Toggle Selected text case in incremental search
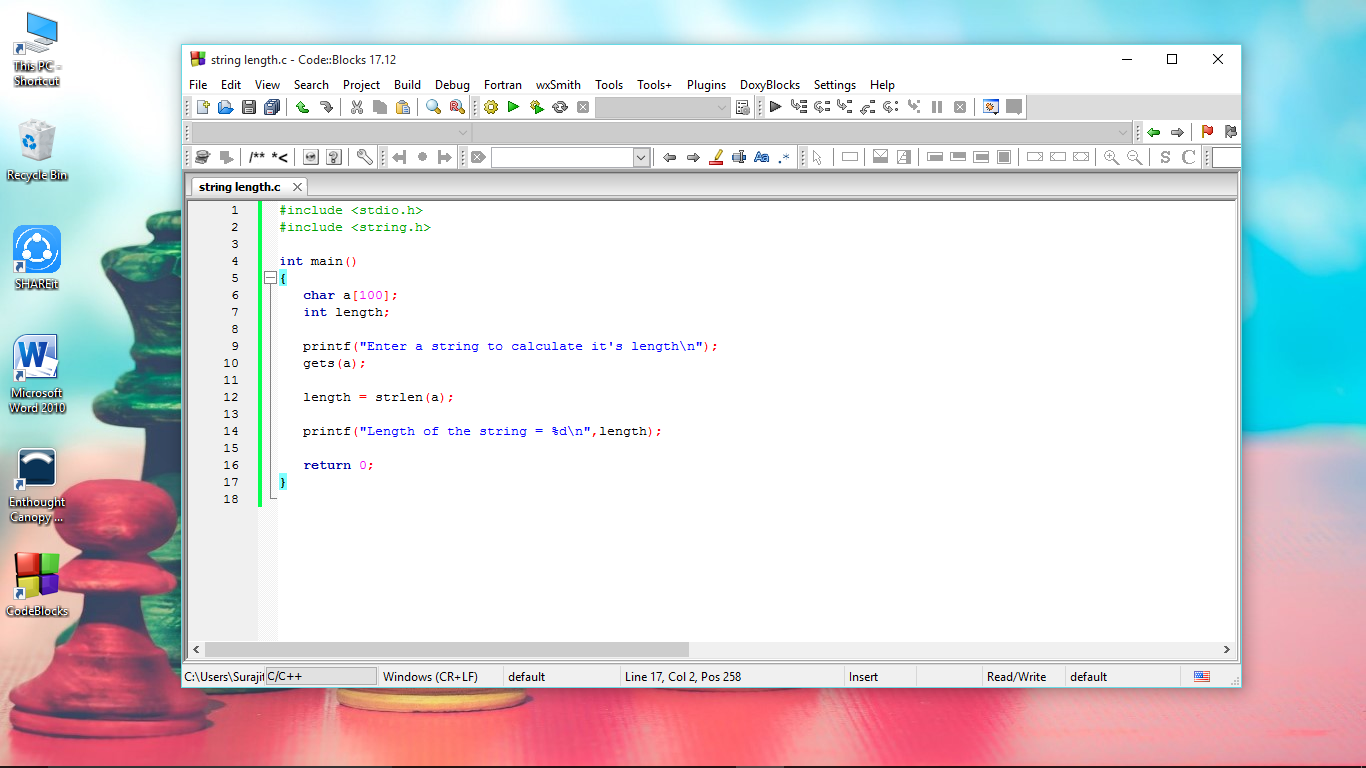The width and height of the screenshot is (1366, 768). [737, 157]
